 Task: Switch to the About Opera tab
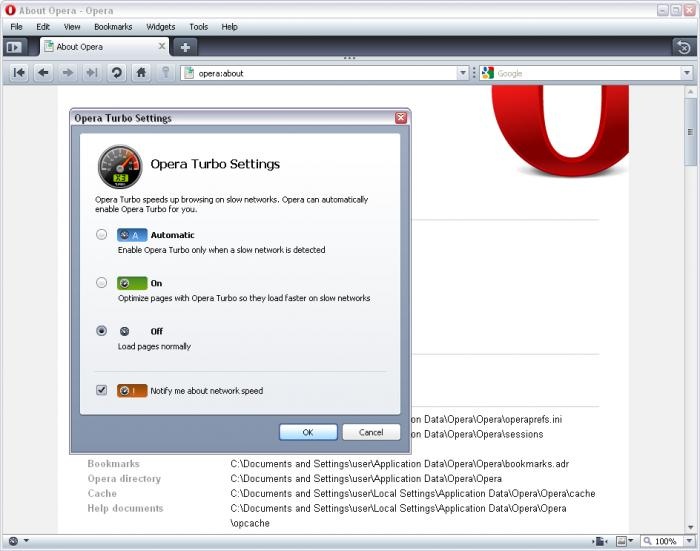coord(104,47)
